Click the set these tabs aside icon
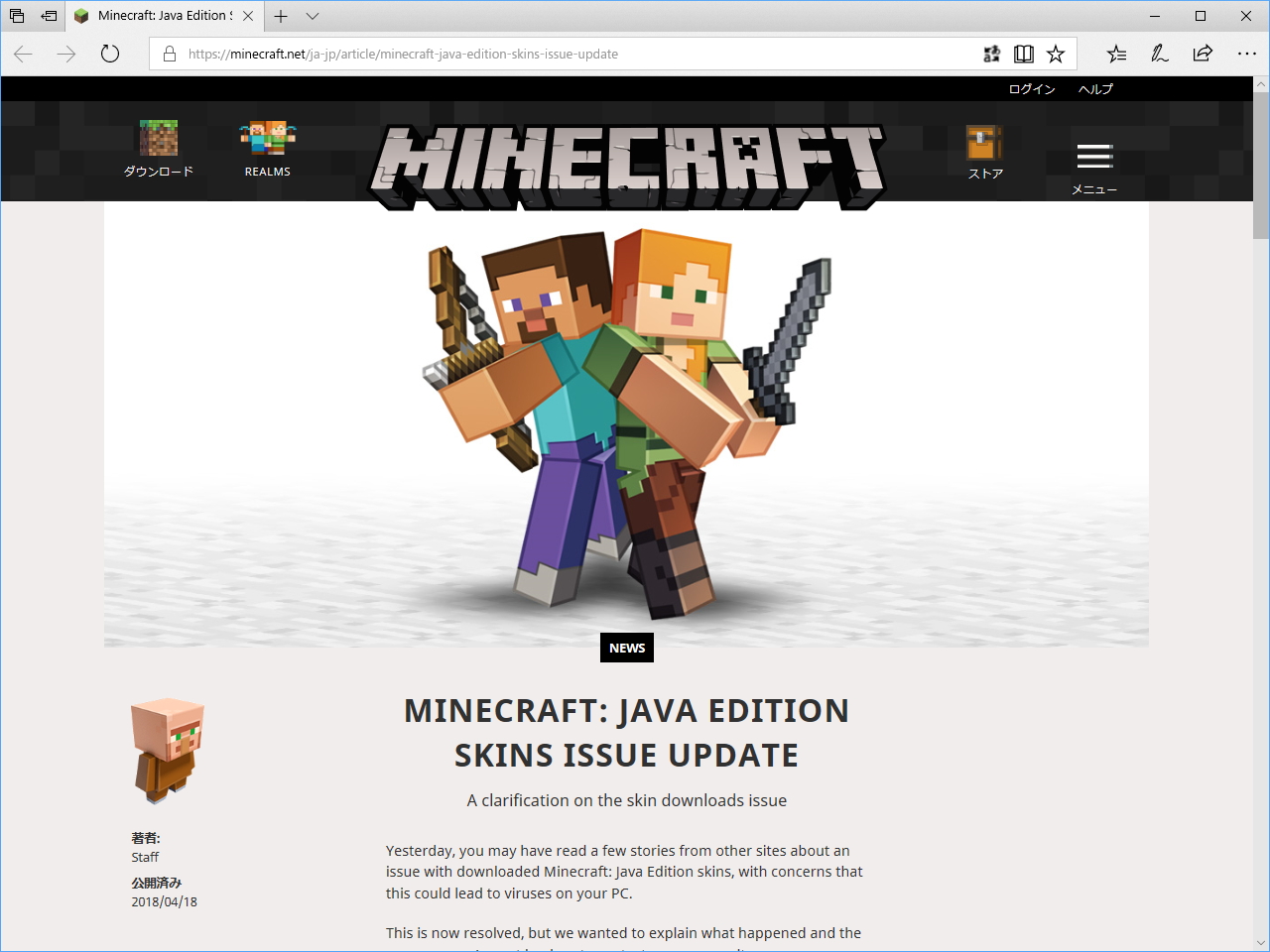Viewport: 1270px width, 952px height. [49, 16]
